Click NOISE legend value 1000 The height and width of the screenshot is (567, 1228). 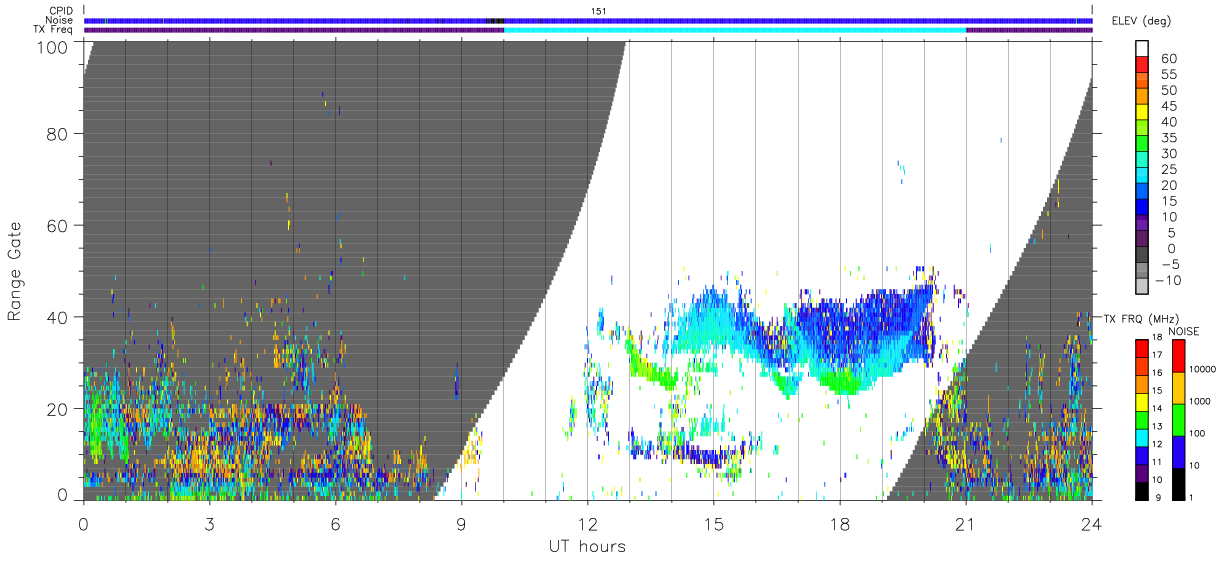pyautogui.click(x=1200, y=402)
